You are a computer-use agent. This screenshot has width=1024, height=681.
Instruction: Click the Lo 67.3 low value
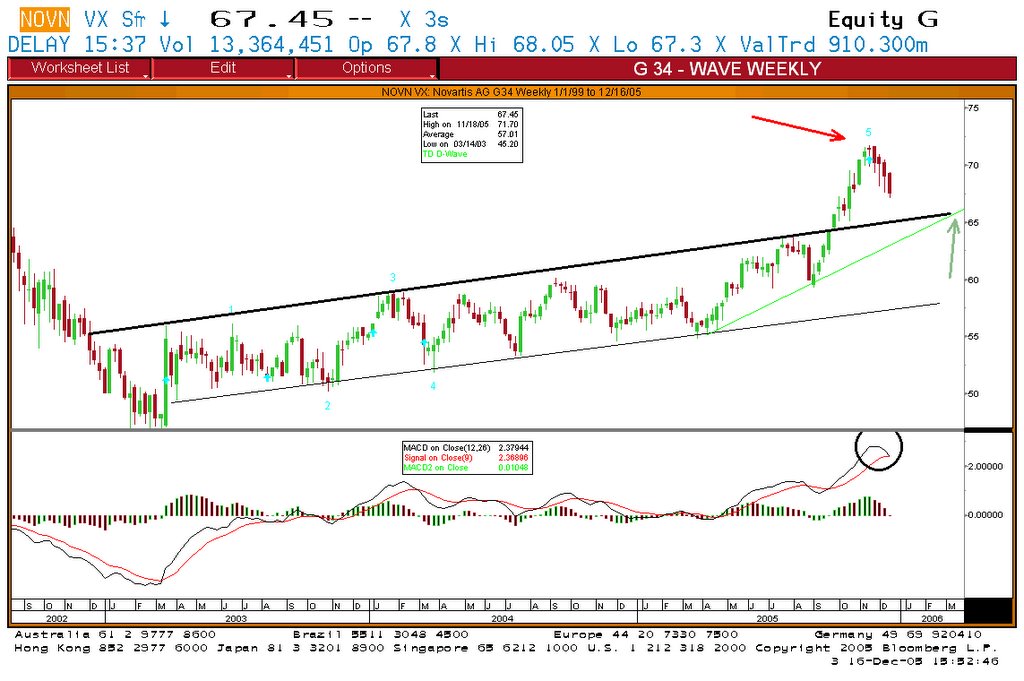(657, 44)
